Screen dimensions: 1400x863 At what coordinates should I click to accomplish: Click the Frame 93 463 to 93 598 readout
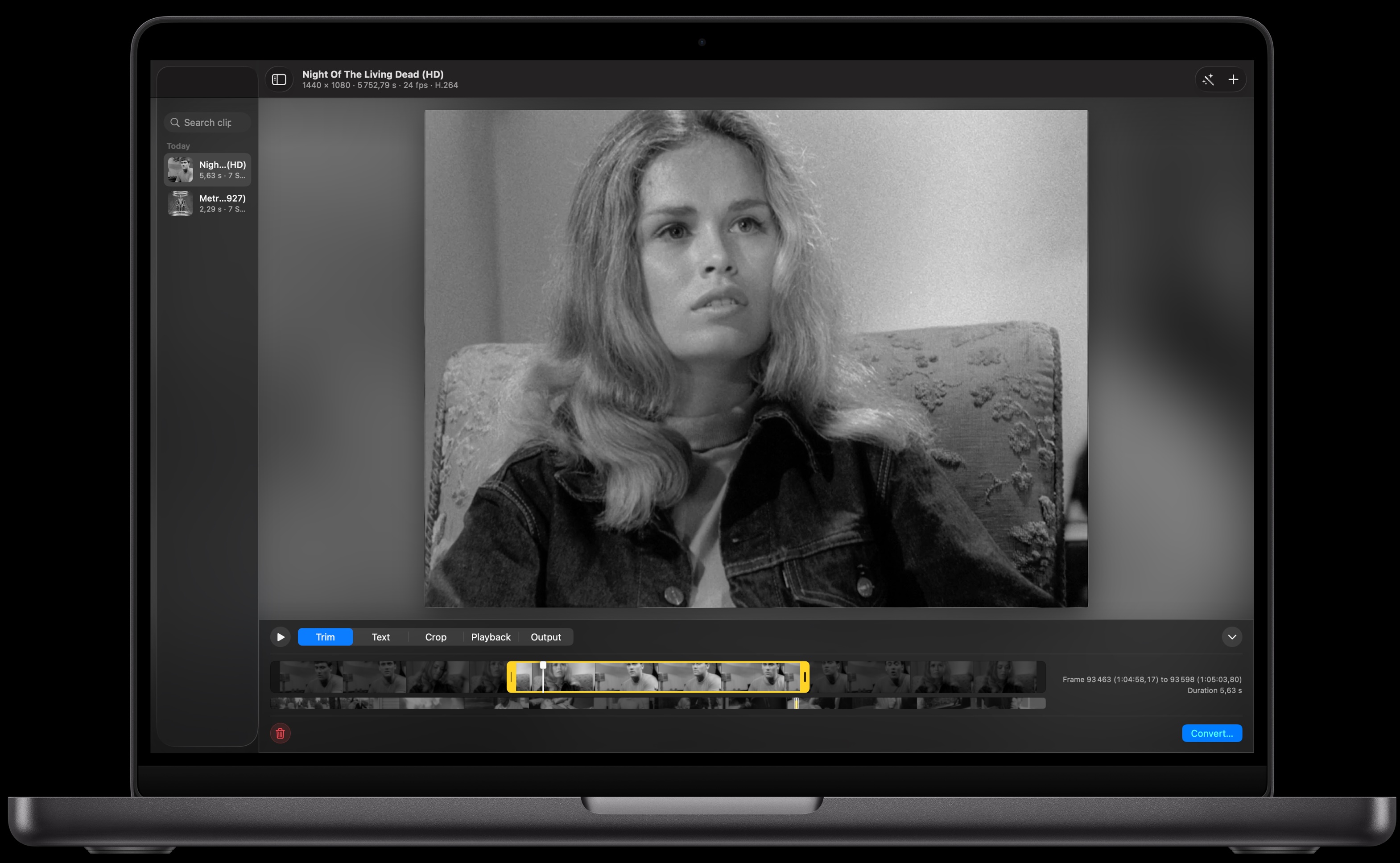[x=1152, y=680]
